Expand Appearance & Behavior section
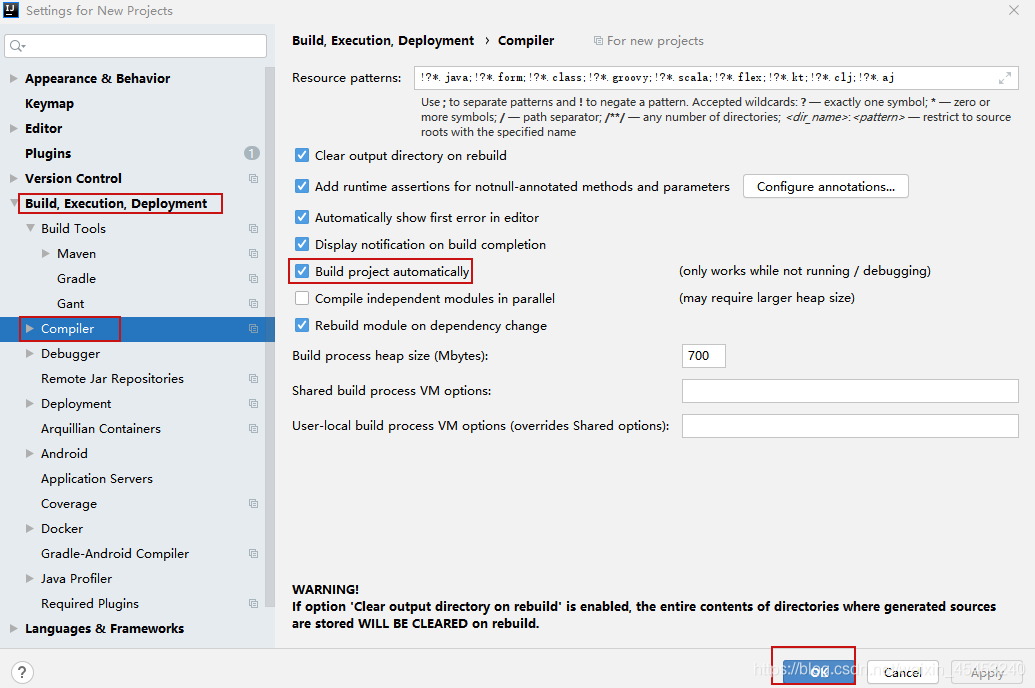 tap(13, 79)
